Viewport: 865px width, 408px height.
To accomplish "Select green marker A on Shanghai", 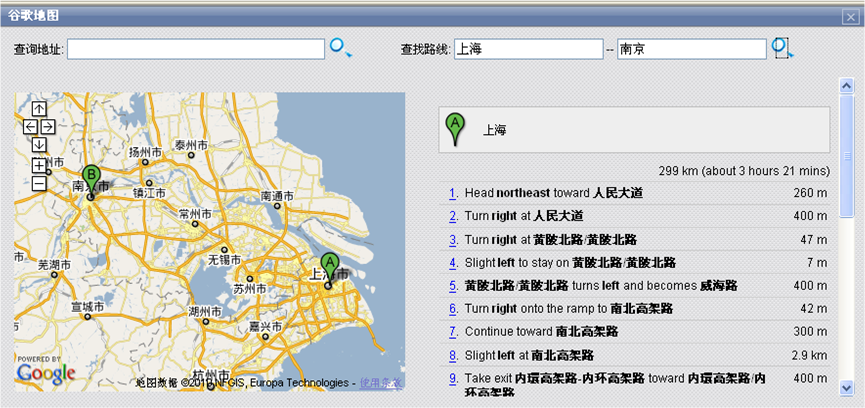I will (329, 268).
